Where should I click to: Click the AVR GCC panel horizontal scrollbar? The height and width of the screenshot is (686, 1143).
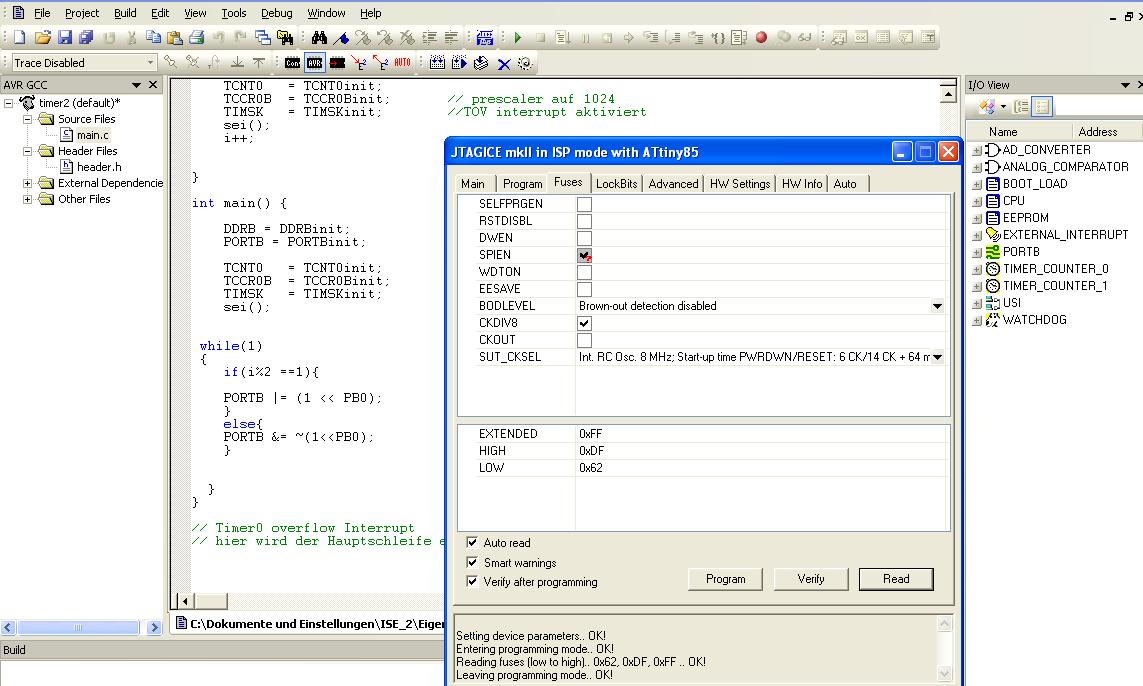(x=80, y=628)
